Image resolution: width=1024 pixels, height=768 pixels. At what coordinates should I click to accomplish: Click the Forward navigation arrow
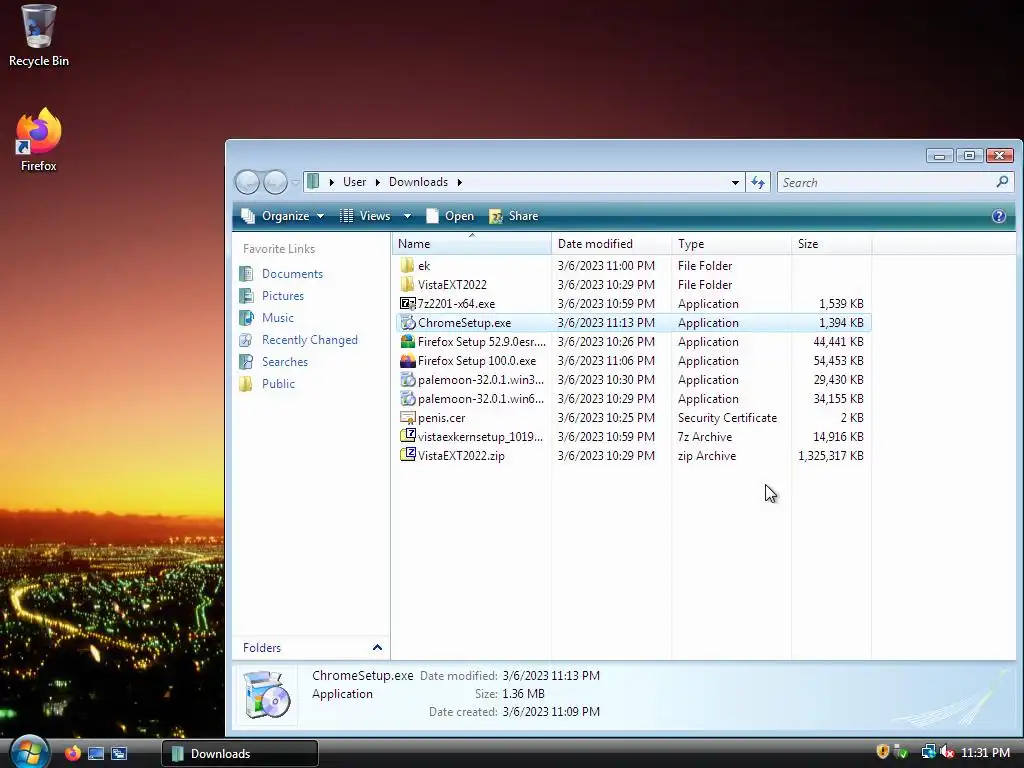[275, 182]
